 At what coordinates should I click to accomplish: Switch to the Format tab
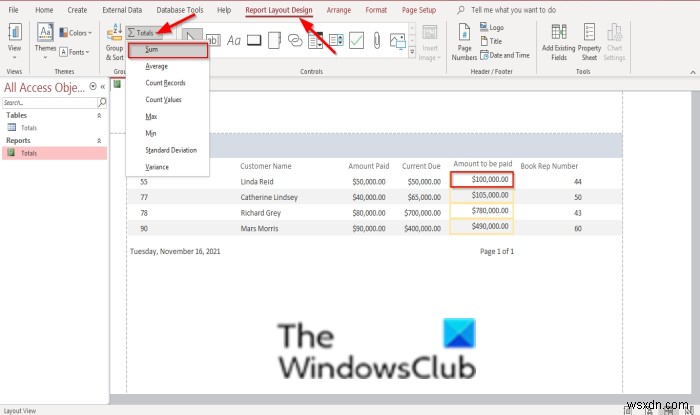click(376, 9)
